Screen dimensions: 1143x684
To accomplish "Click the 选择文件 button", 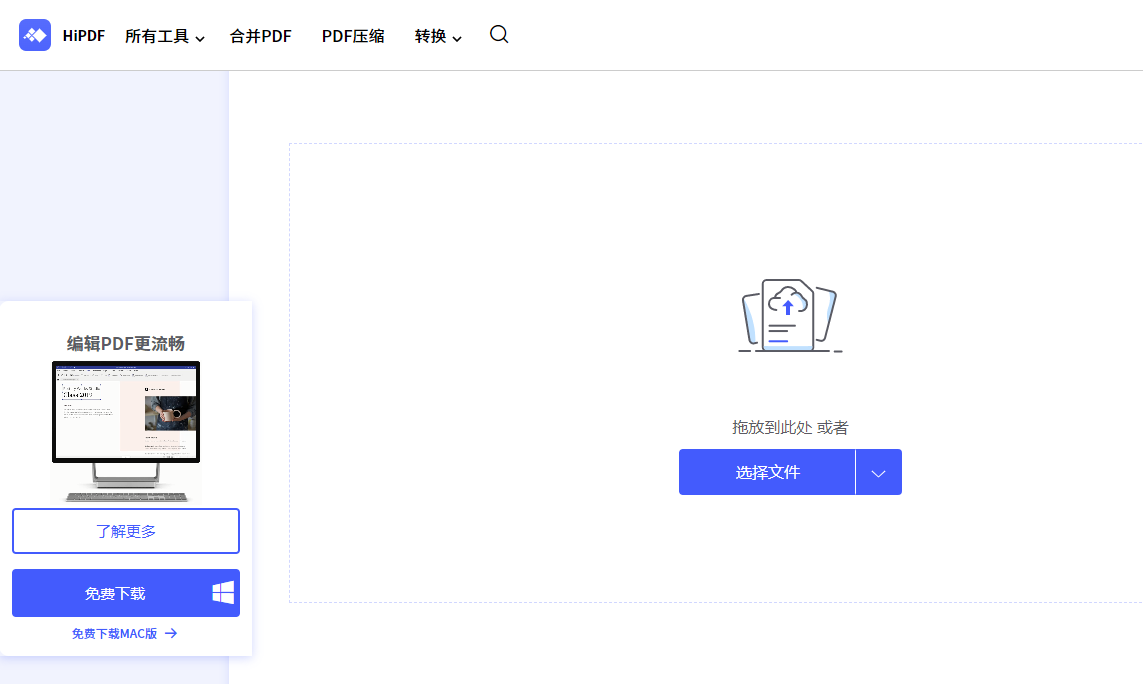I will pyautogui.click(x=767, y=471).
